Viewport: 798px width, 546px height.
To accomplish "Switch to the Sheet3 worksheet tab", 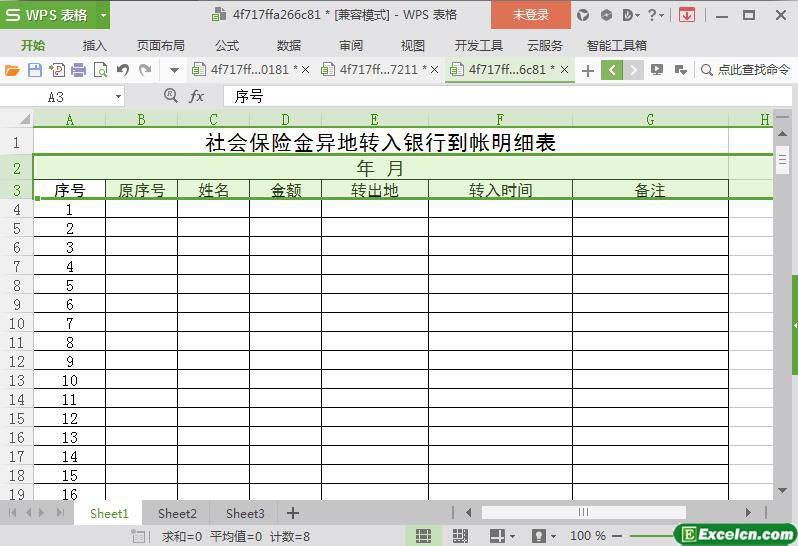I will 245,513.
